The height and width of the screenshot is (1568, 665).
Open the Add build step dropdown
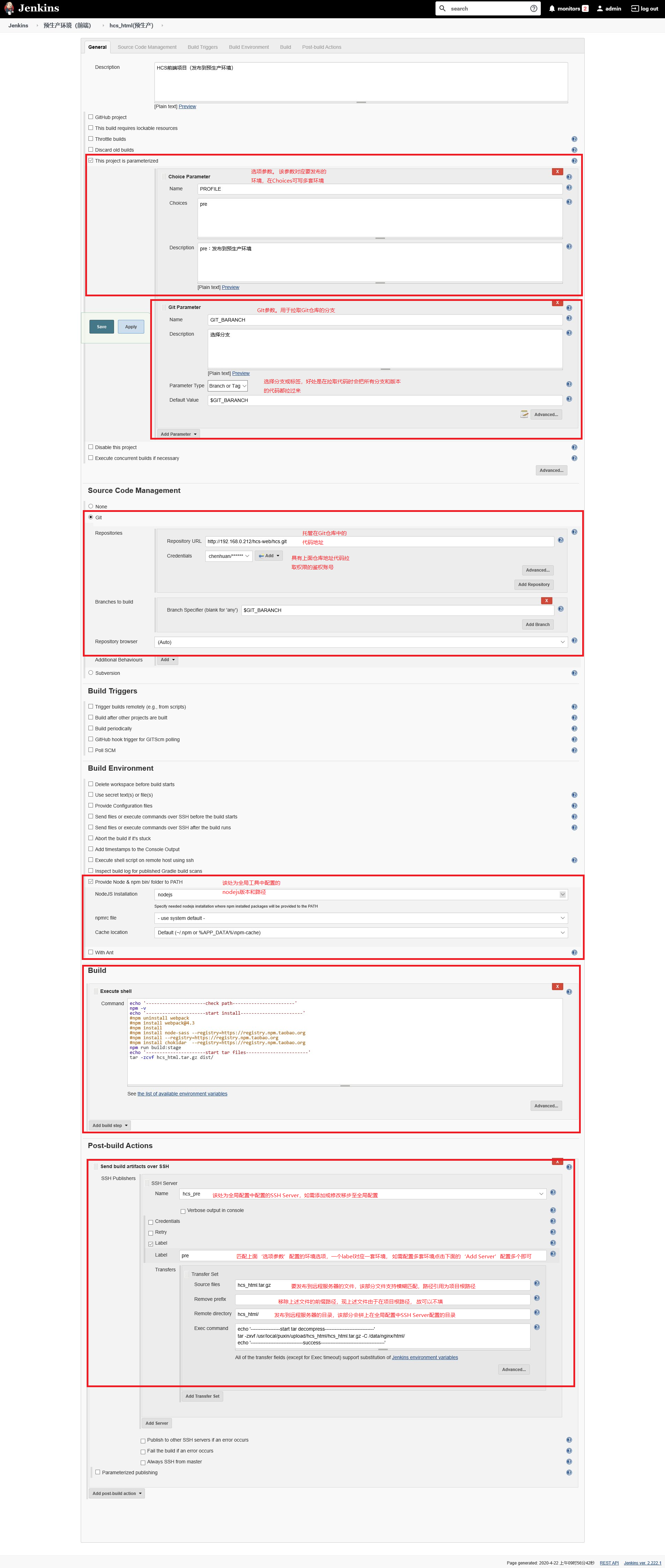coord(109,1126)
